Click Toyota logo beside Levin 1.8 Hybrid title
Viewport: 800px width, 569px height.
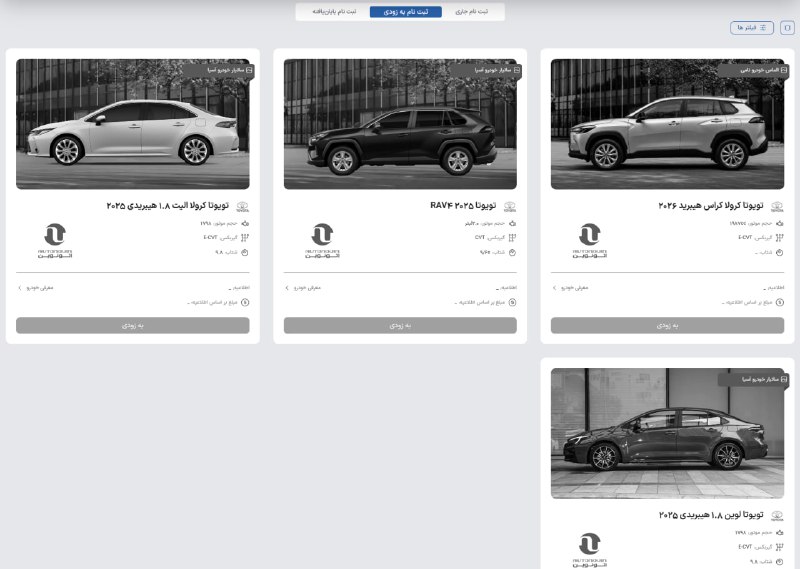tap(777, 516)
